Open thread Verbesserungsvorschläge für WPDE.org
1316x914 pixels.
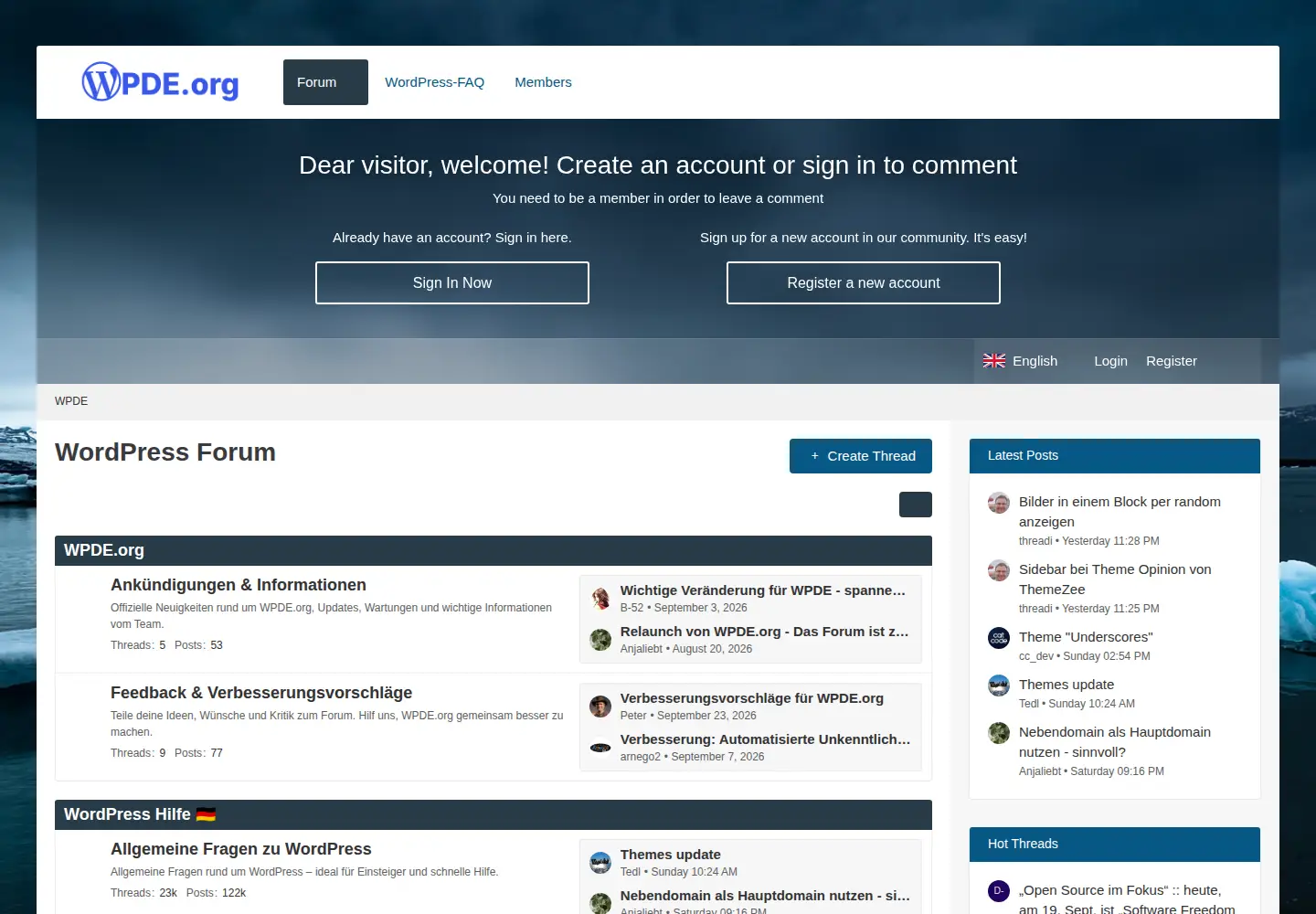(x=752, y=698)
